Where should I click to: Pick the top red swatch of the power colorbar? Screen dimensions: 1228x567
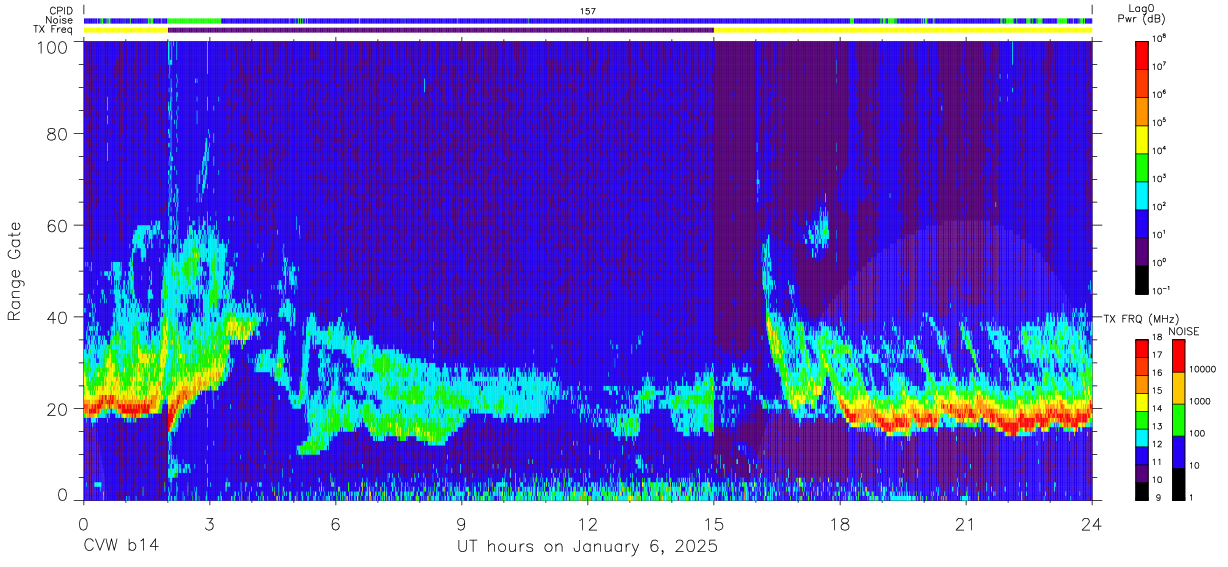tap(1143, 54)
